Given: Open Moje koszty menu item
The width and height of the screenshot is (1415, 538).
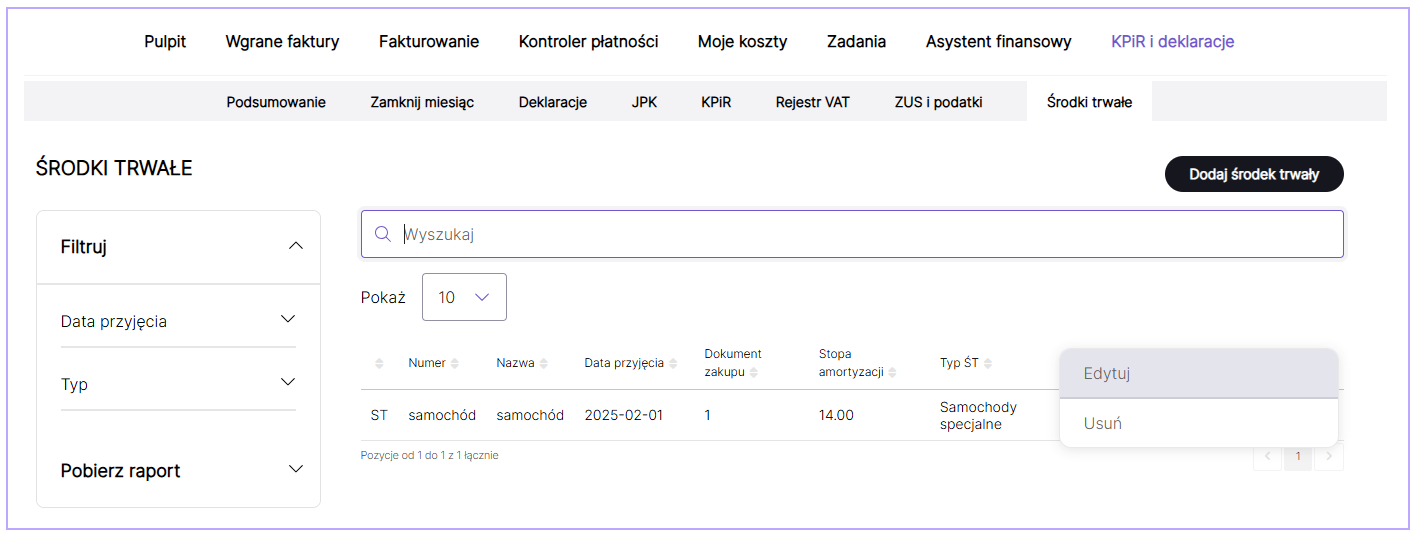Looking at the screenshot, I should coord(742,42).
